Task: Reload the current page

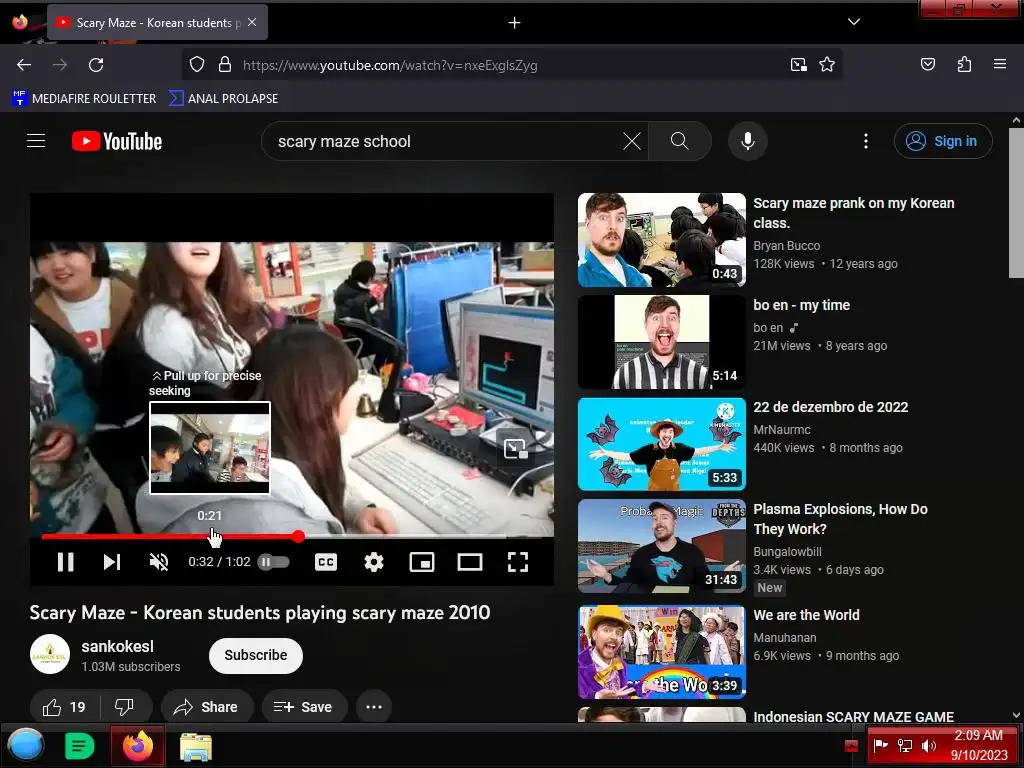Action: [96, 65]
